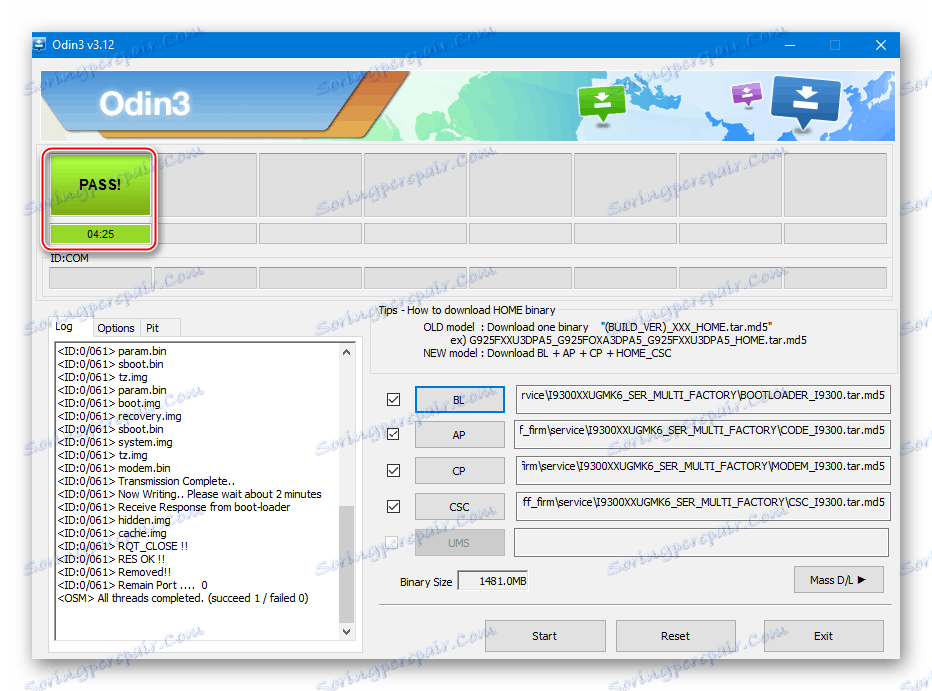Click the large blue download icon in banner
932x691 pixels.
pyautogui.click(x=805, y=102)
